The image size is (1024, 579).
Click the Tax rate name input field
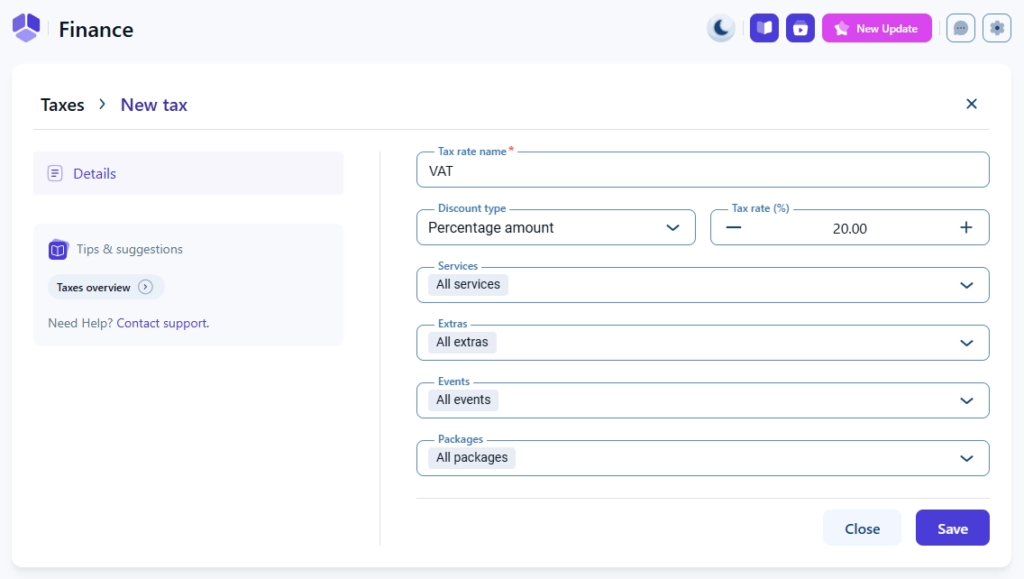click(x=702, y=171)
